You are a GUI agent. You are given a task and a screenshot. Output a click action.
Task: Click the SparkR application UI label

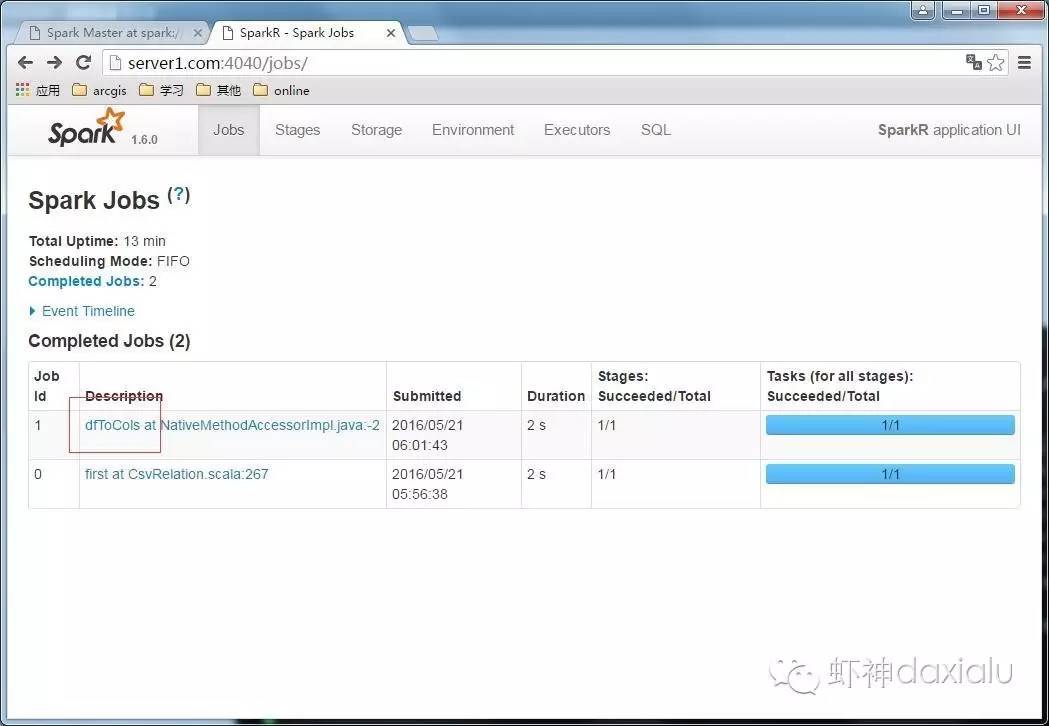pyautogui.click(x=949, y=130)
